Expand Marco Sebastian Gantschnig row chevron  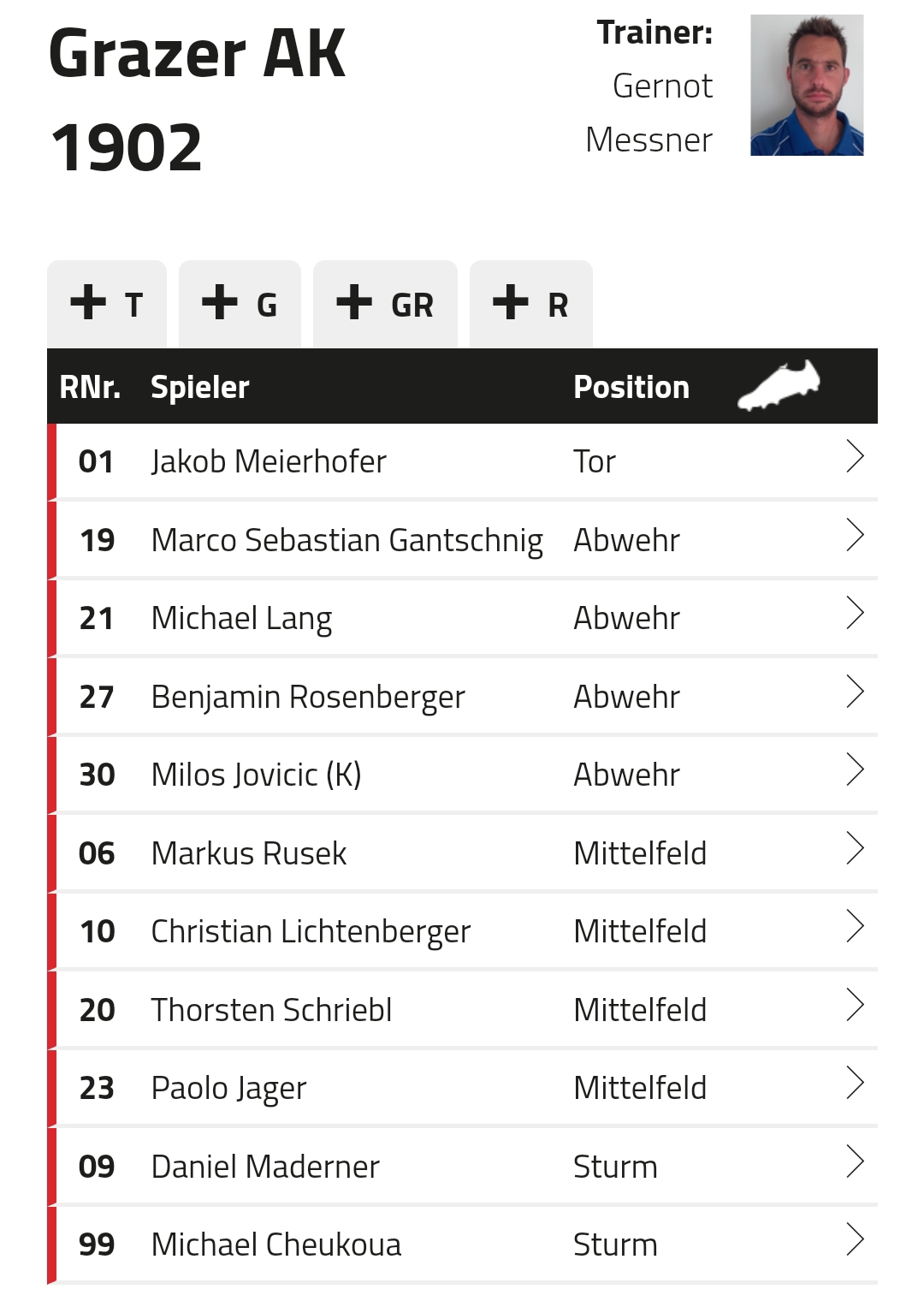[x=855, y=535]
